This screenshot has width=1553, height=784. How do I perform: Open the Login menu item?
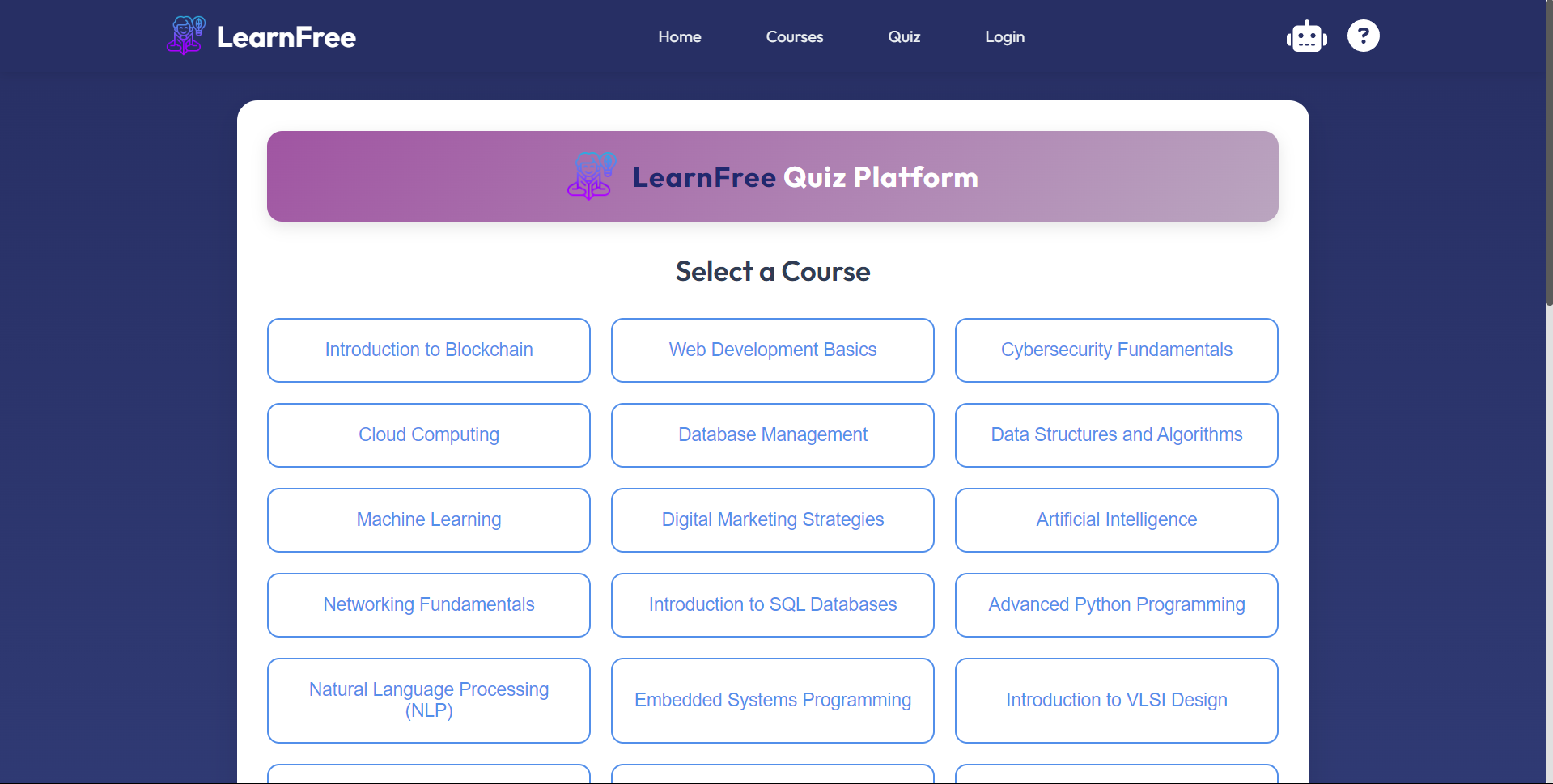coord(1005,36)
